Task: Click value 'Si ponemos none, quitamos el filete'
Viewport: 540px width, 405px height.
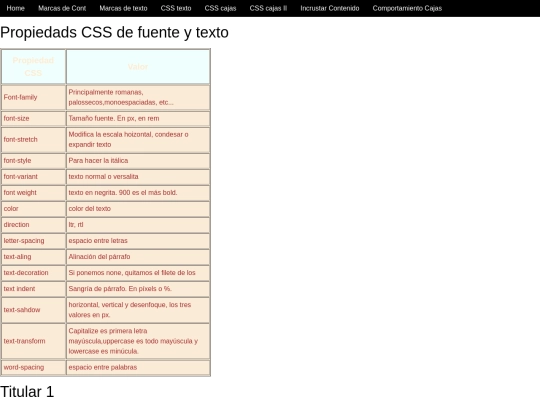Action: point(138,273)
